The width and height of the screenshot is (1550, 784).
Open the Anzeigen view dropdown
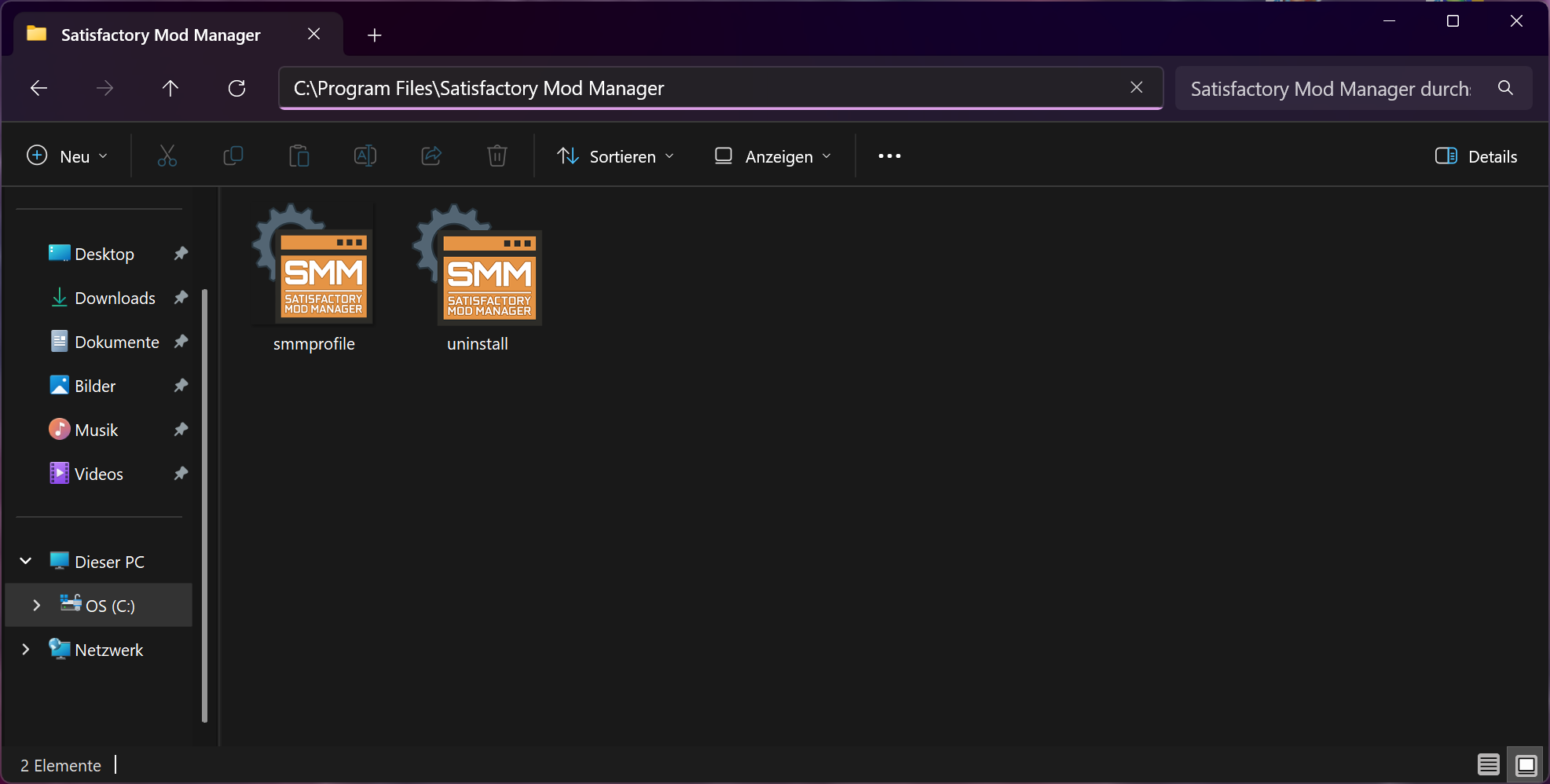point(773,156)
